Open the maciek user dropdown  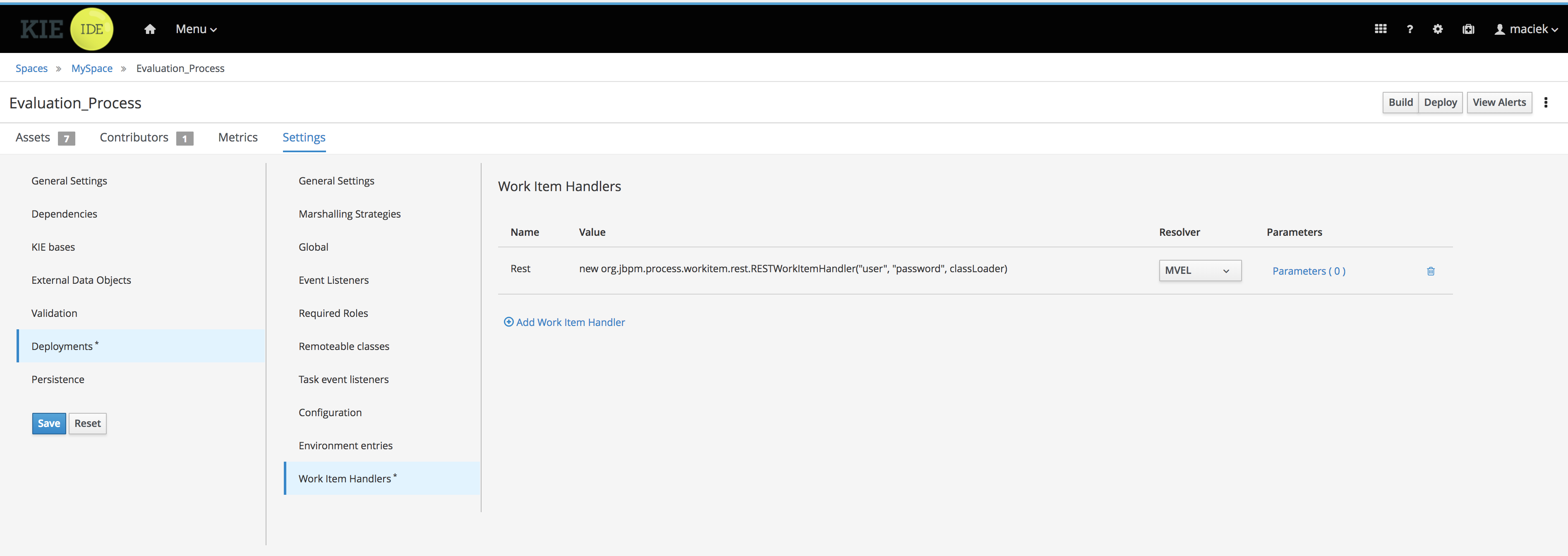(1526, 29)
